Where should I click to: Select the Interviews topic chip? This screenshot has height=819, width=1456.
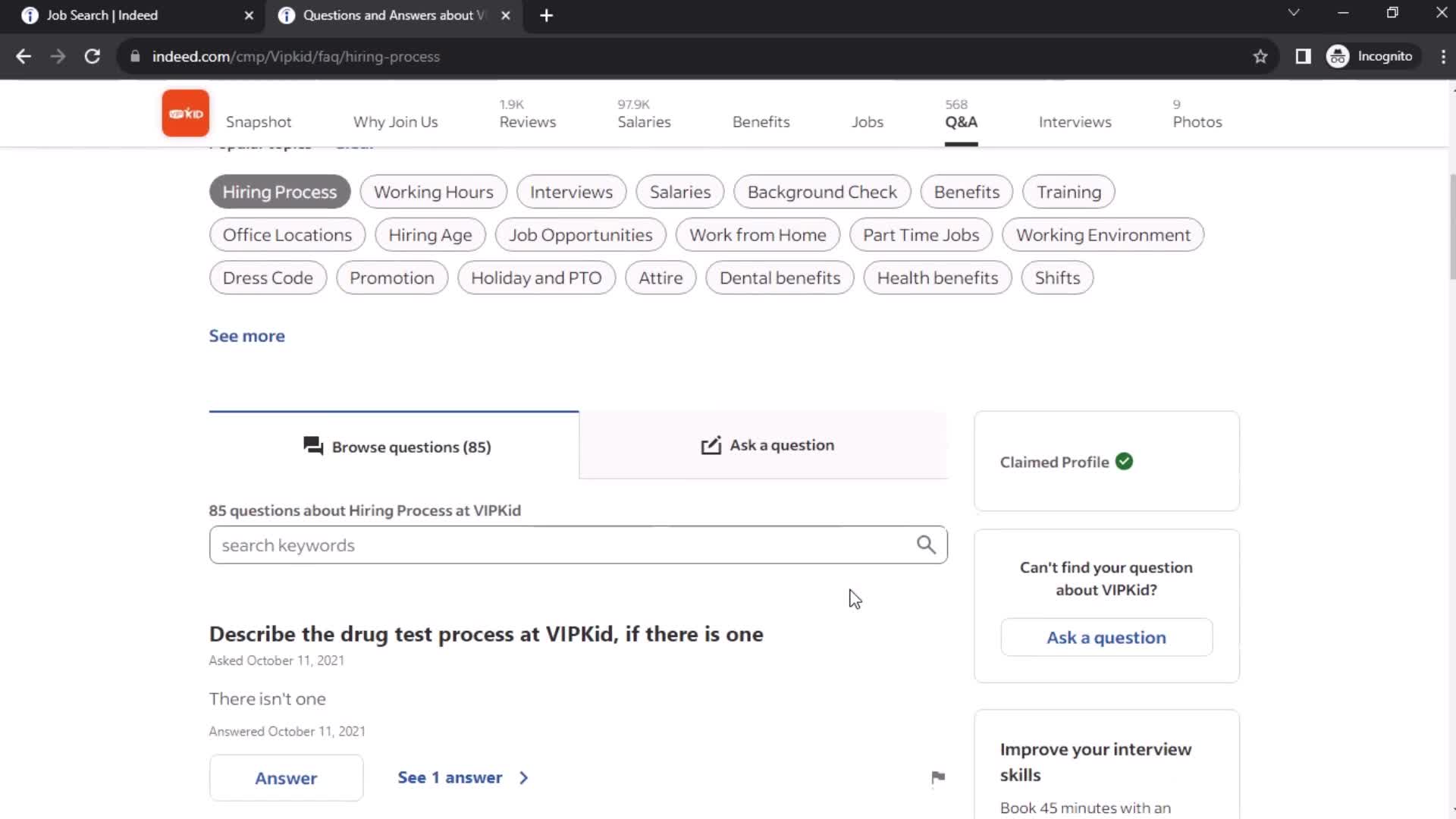[x=571, y=192]
